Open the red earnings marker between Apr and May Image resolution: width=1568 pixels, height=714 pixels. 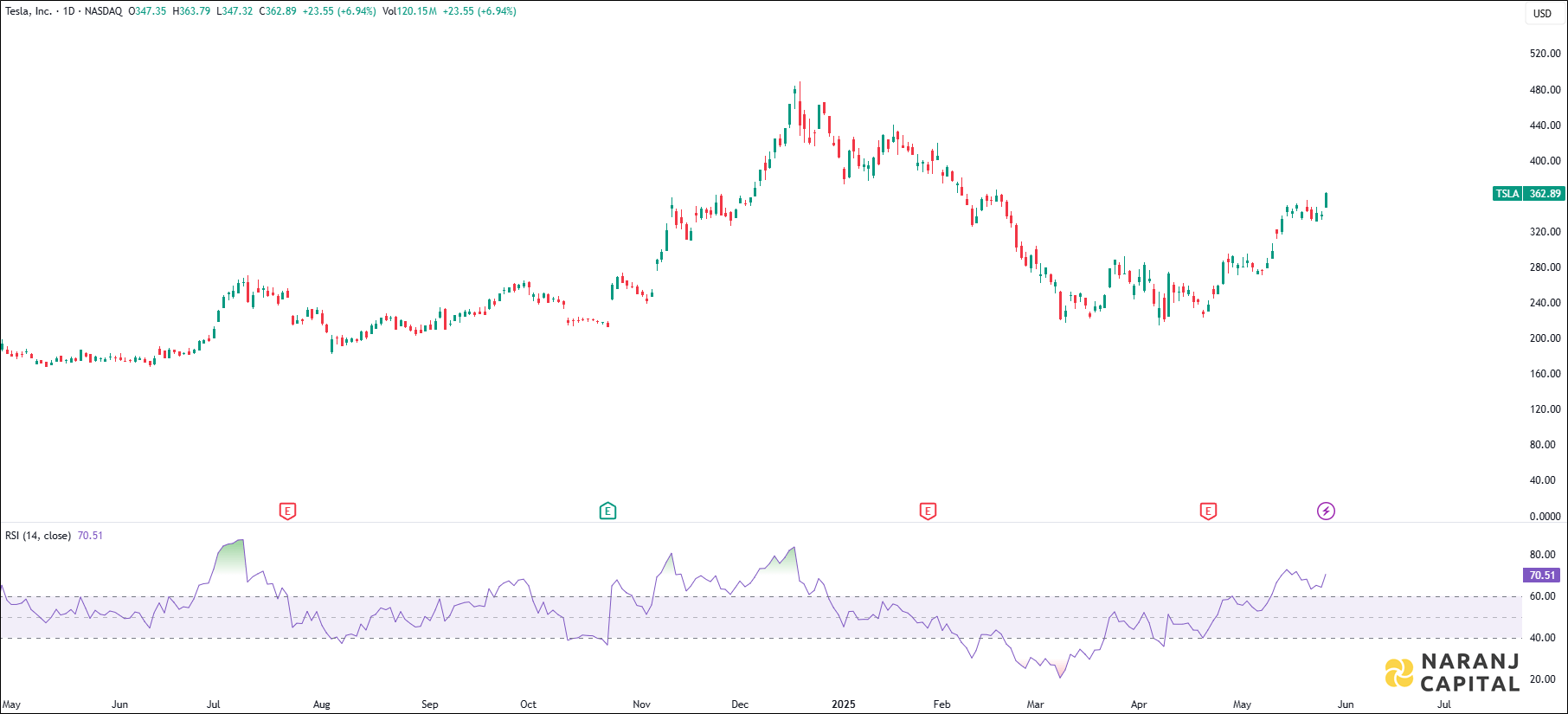1208,511
